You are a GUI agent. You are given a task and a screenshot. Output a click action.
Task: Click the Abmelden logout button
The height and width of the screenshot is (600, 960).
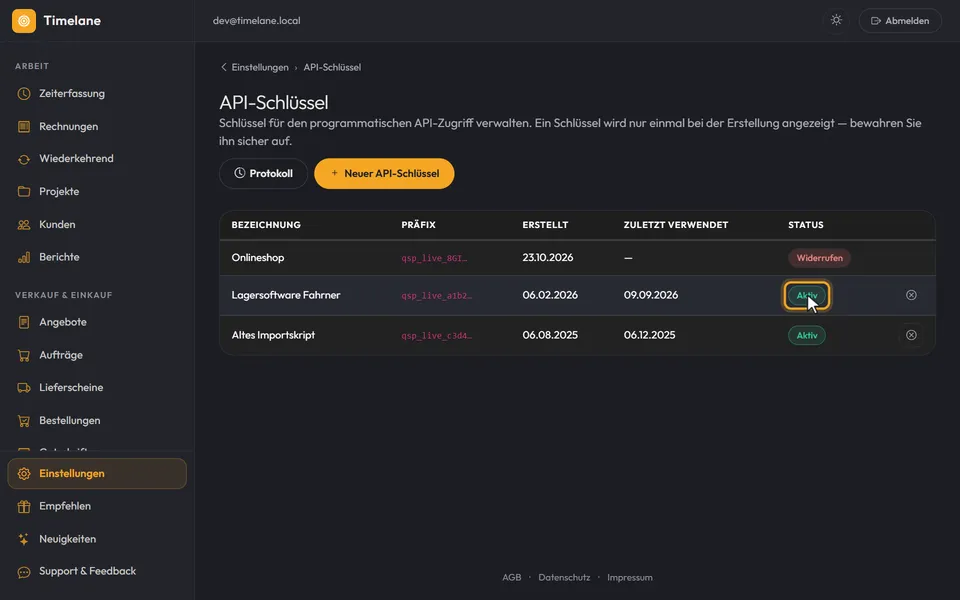pyautogui.click(x=900, y=21)
